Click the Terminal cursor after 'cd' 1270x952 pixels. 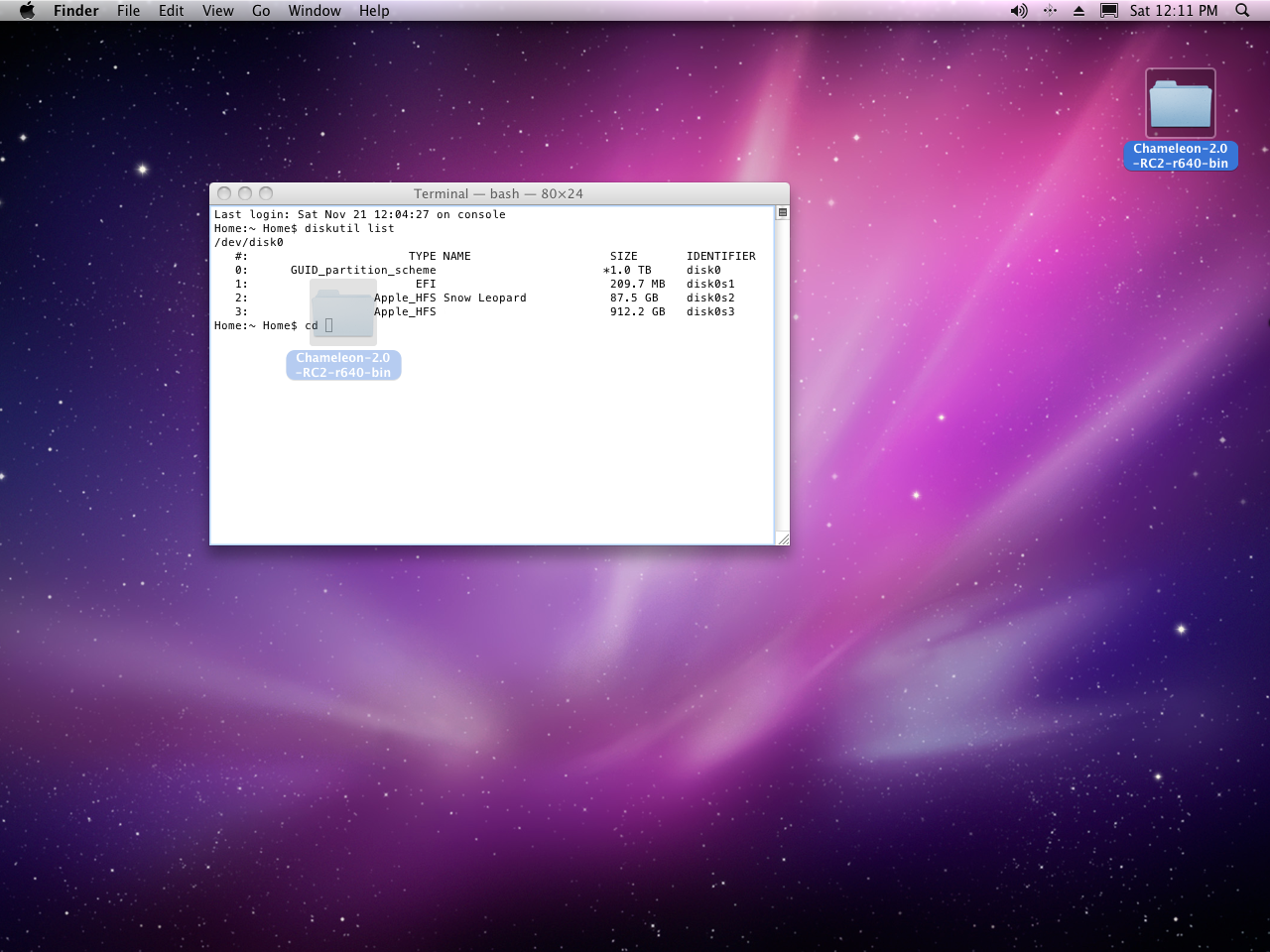tap(329, 325)
